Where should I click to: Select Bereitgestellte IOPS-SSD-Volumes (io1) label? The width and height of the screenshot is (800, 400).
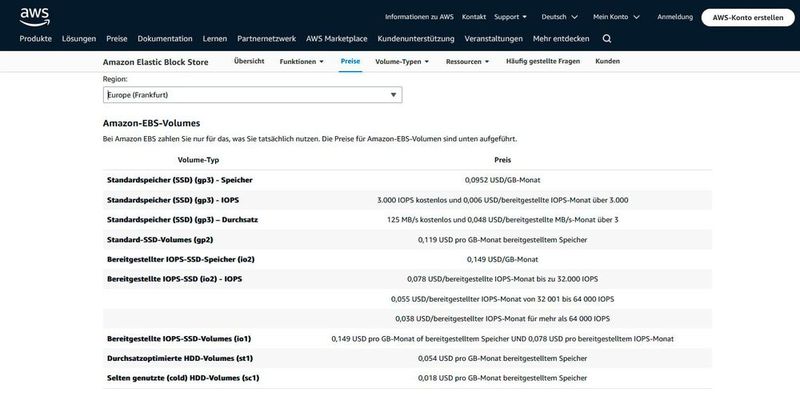(x=179, y=339)
